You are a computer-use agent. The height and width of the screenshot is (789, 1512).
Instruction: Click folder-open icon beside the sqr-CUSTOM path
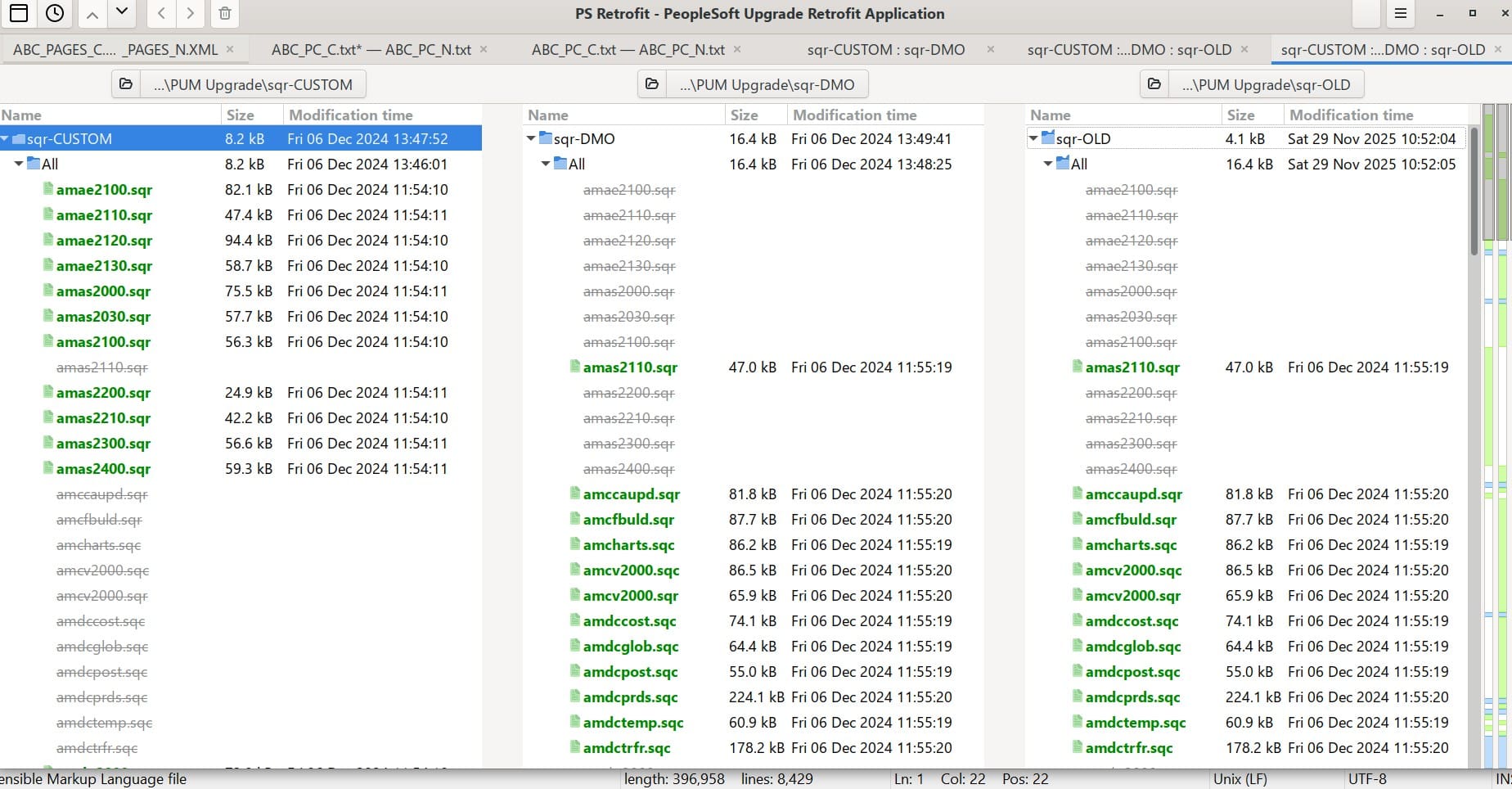click(126, 84)
